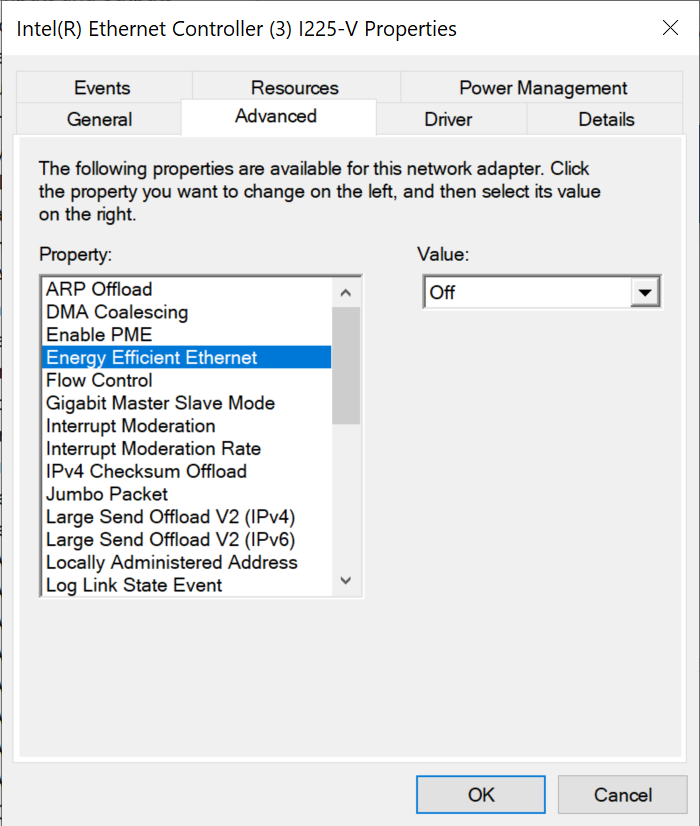Click the Cancel button
The image size is (700, 826).
point(622,795)
